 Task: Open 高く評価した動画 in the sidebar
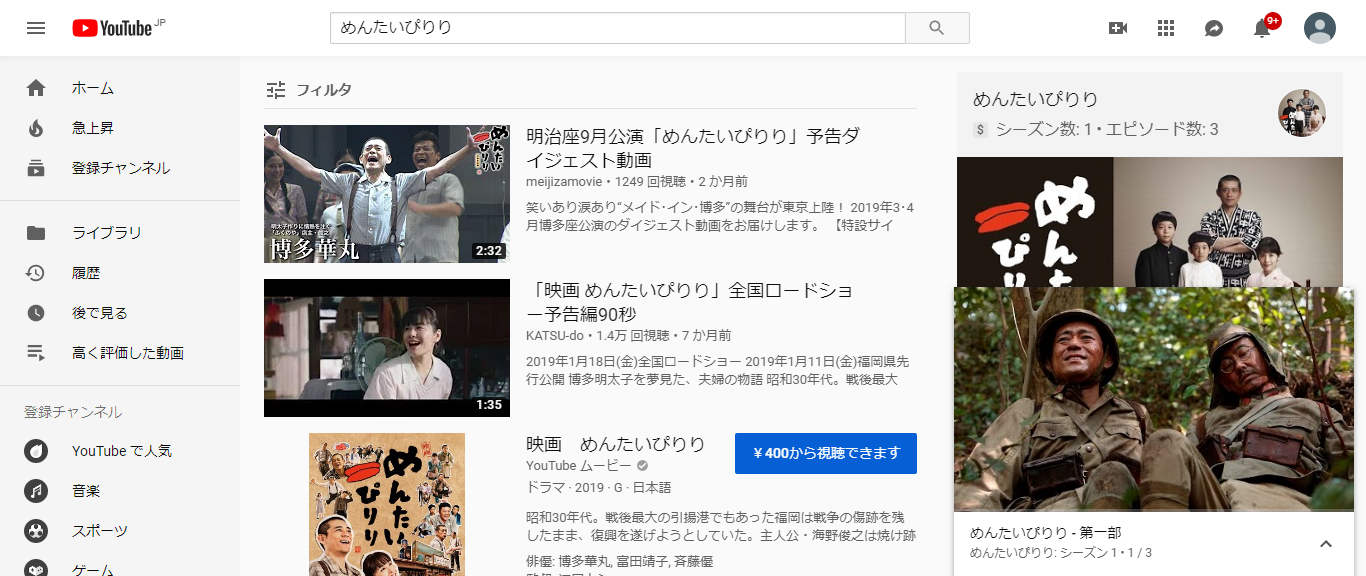click(x=128, y=353)
